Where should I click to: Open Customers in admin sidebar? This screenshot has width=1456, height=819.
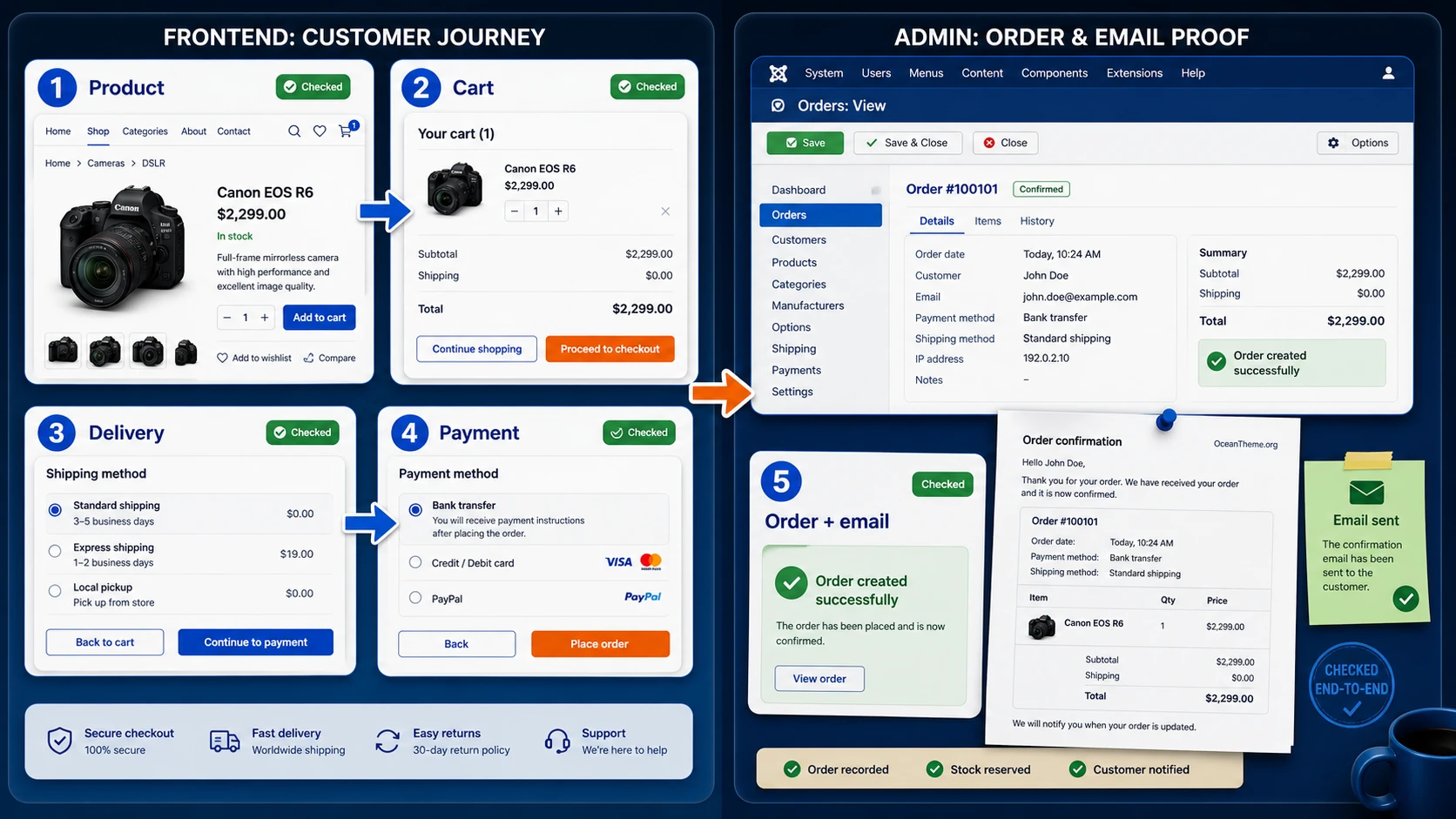tap(799, 240)
